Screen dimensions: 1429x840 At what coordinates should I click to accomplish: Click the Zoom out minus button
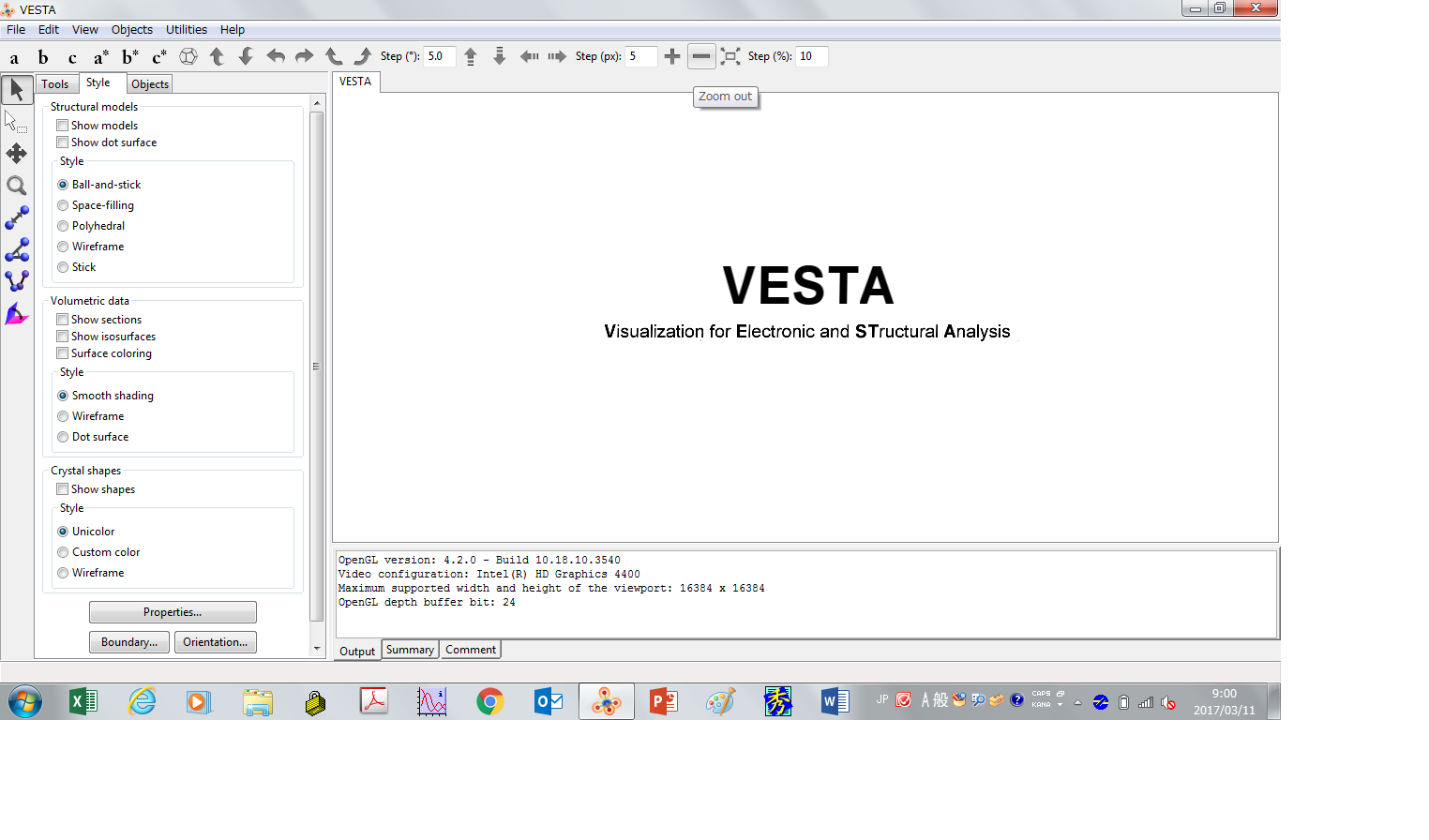pyautogui.click(x=701, y=57)
